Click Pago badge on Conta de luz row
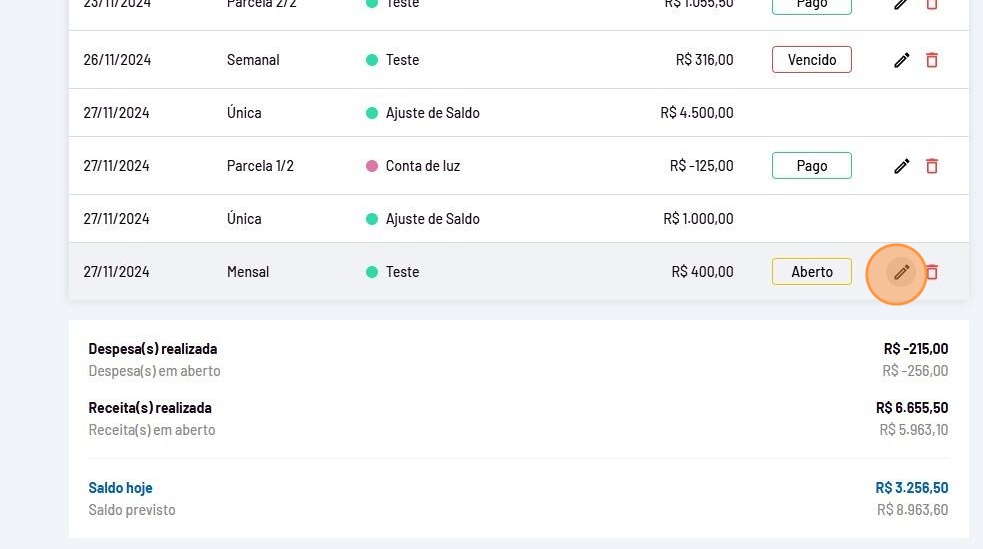Viewport: 983px width, 549px height. pos(811,166)
